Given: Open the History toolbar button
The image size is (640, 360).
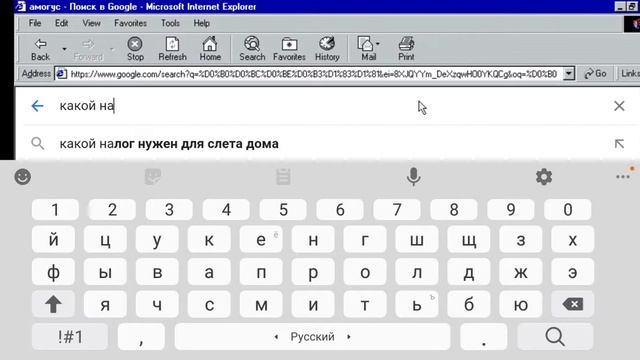Looking at the screenshot, I should (x=327, y=49).
